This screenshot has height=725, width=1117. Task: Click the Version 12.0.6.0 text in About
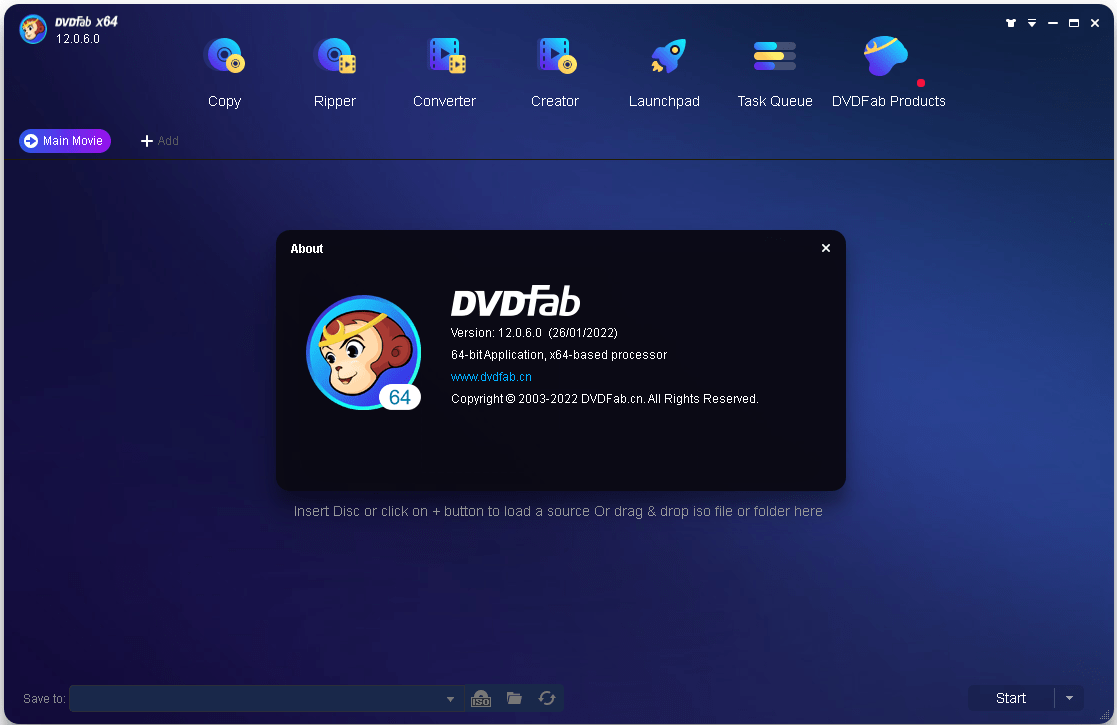534,333
